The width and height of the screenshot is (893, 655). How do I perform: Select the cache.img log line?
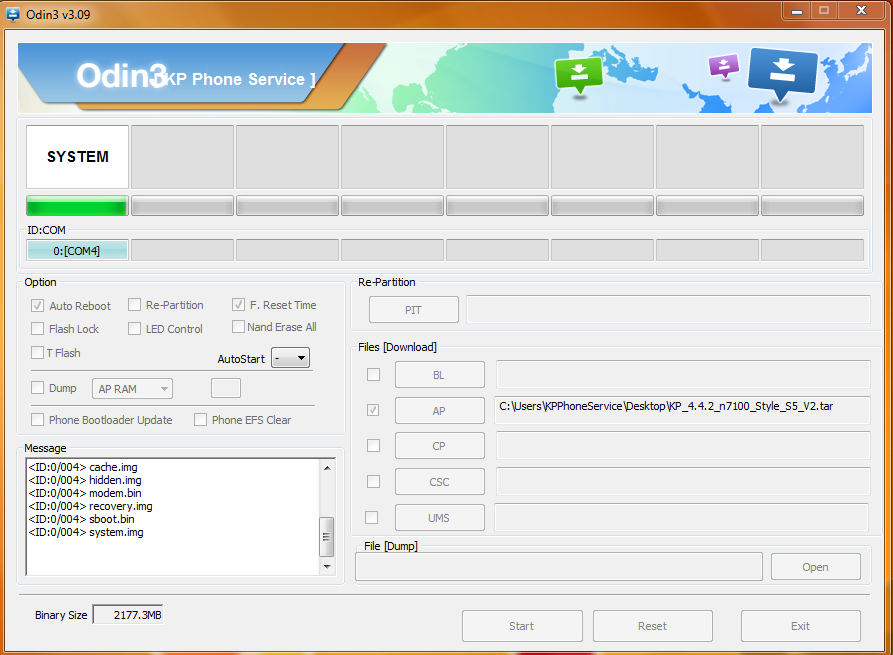83,467
